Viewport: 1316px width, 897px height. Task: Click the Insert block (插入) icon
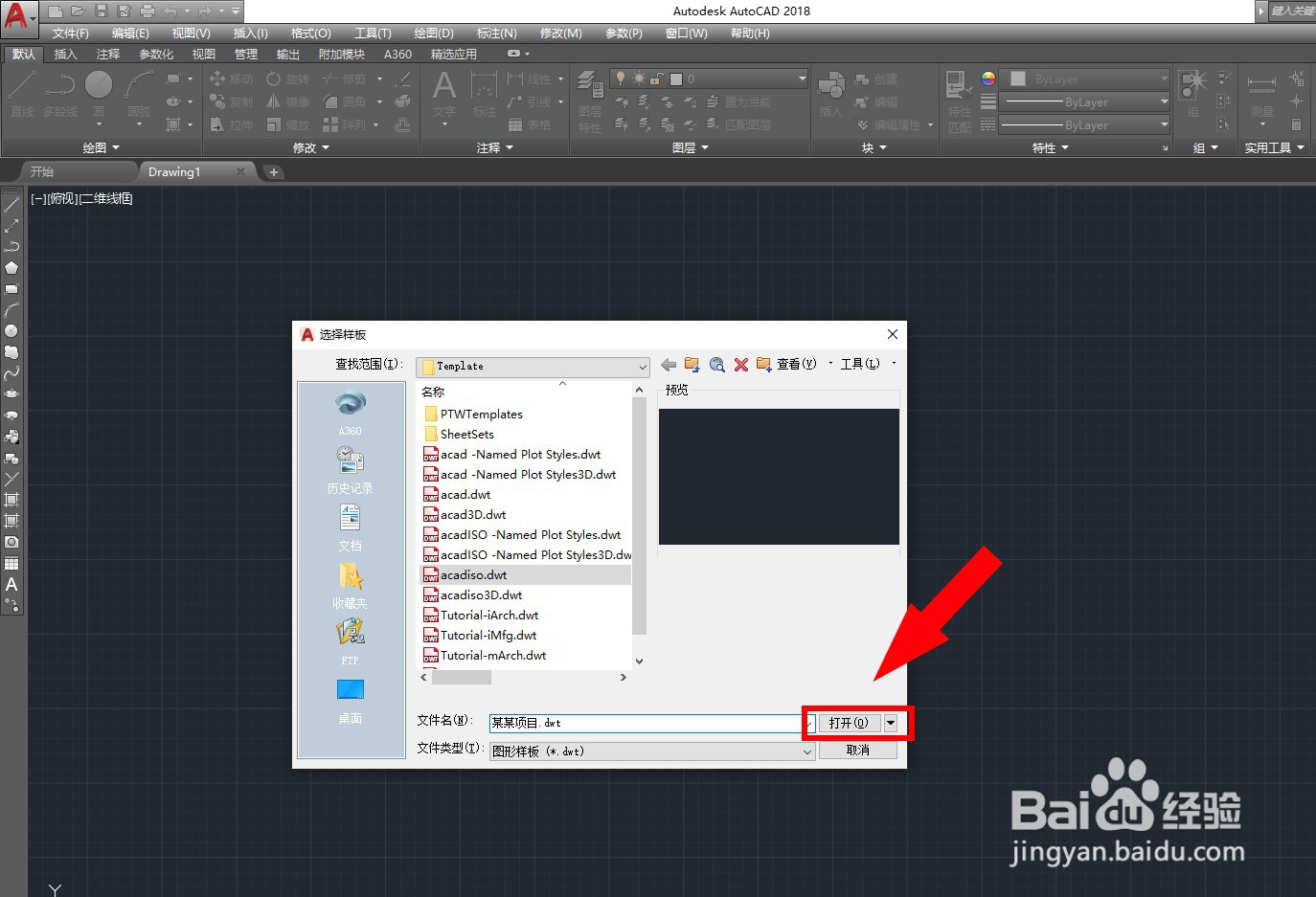[830, 94]
